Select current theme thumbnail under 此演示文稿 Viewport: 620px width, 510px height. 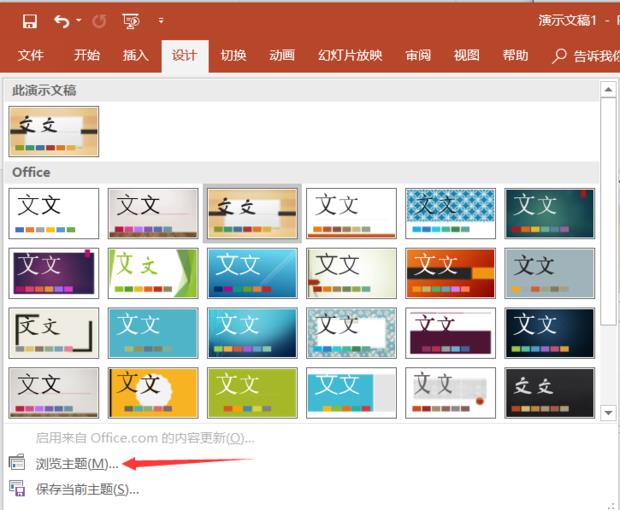pyautogui.click(x=54, y=131)
